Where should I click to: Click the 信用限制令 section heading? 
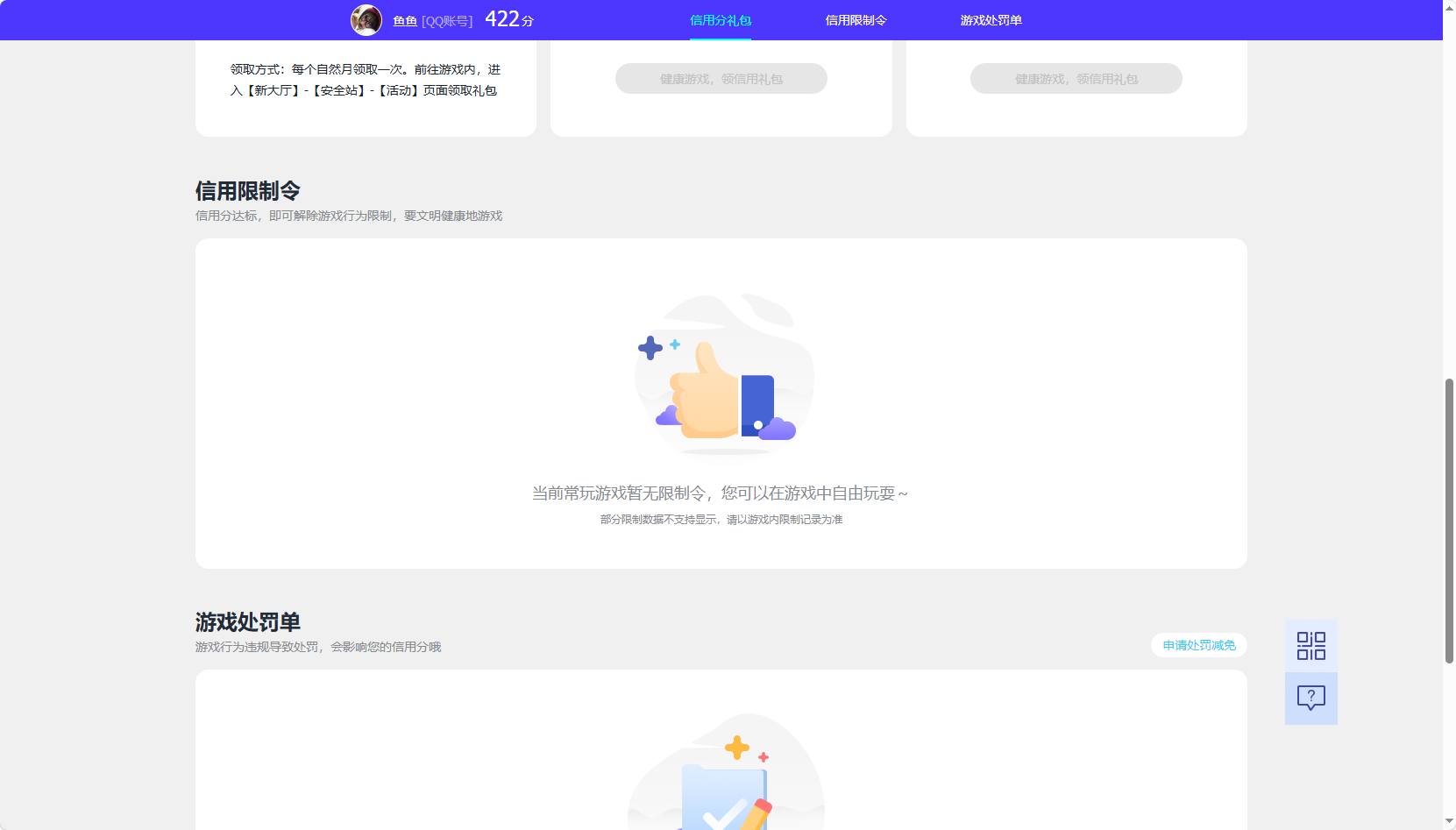248,190
